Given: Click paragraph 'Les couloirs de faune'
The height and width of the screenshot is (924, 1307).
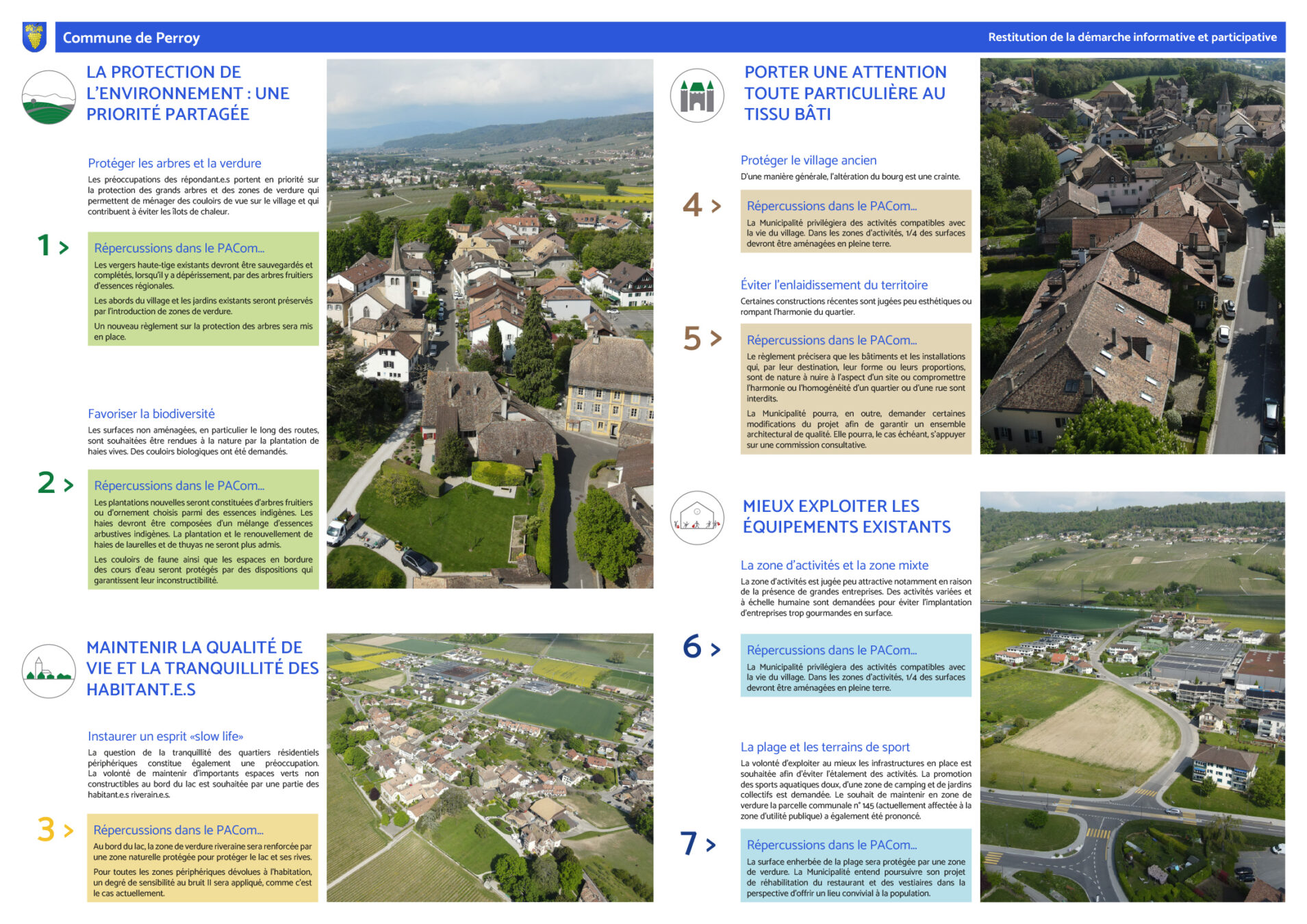Looking at the screenshot, I should tap(203, 569).
